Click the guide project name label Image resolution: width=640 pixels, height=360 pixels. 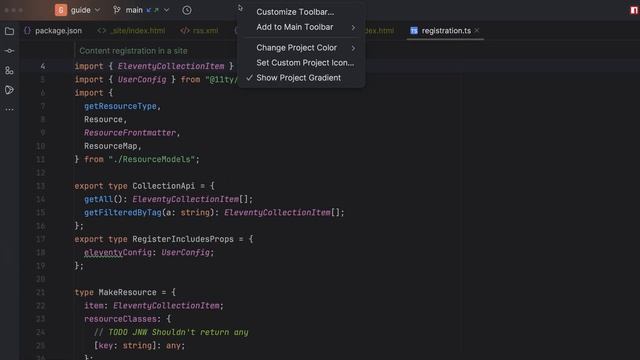pos(81,10)
